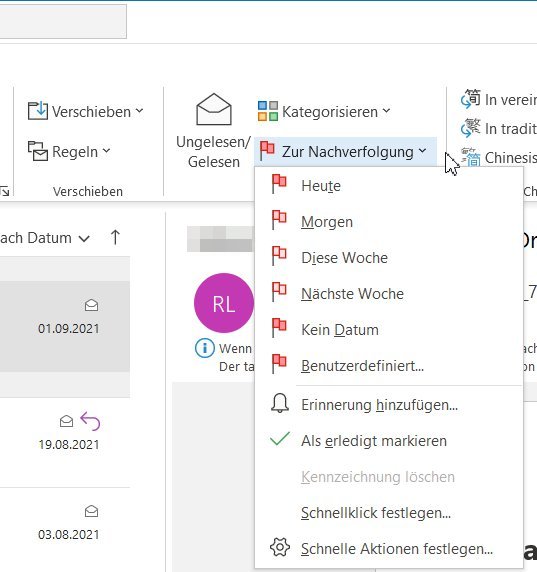Open Schnelle Aktionen festlegen... option

coord(389,548)
